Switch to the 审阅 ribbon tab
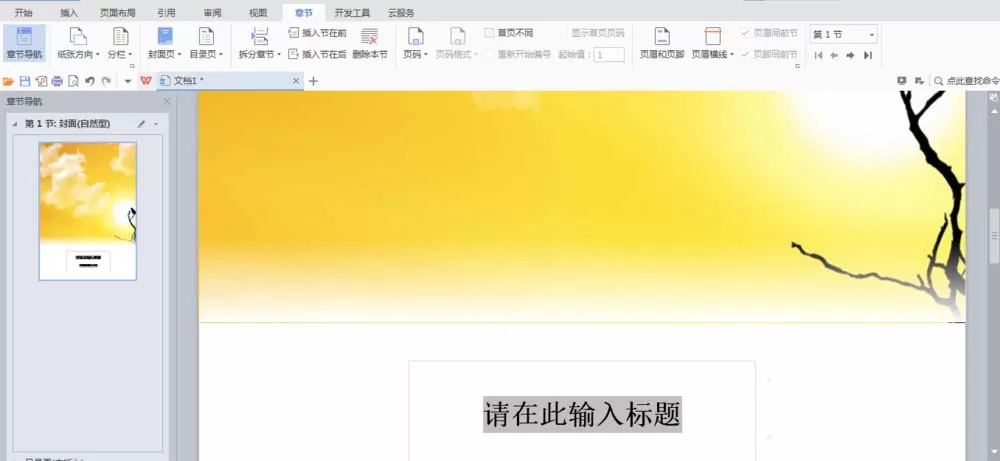The height and width of the screenshot is (461, 1000). click(x=212, y=13)
